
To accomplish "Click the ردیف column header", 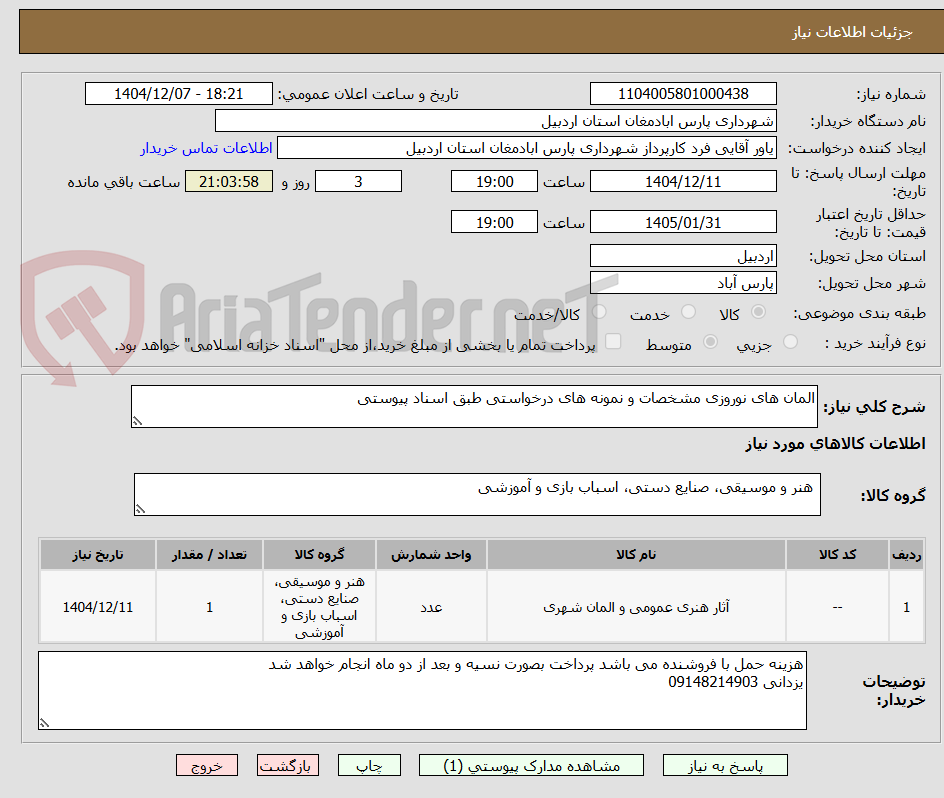I will [x=907, y=555].
